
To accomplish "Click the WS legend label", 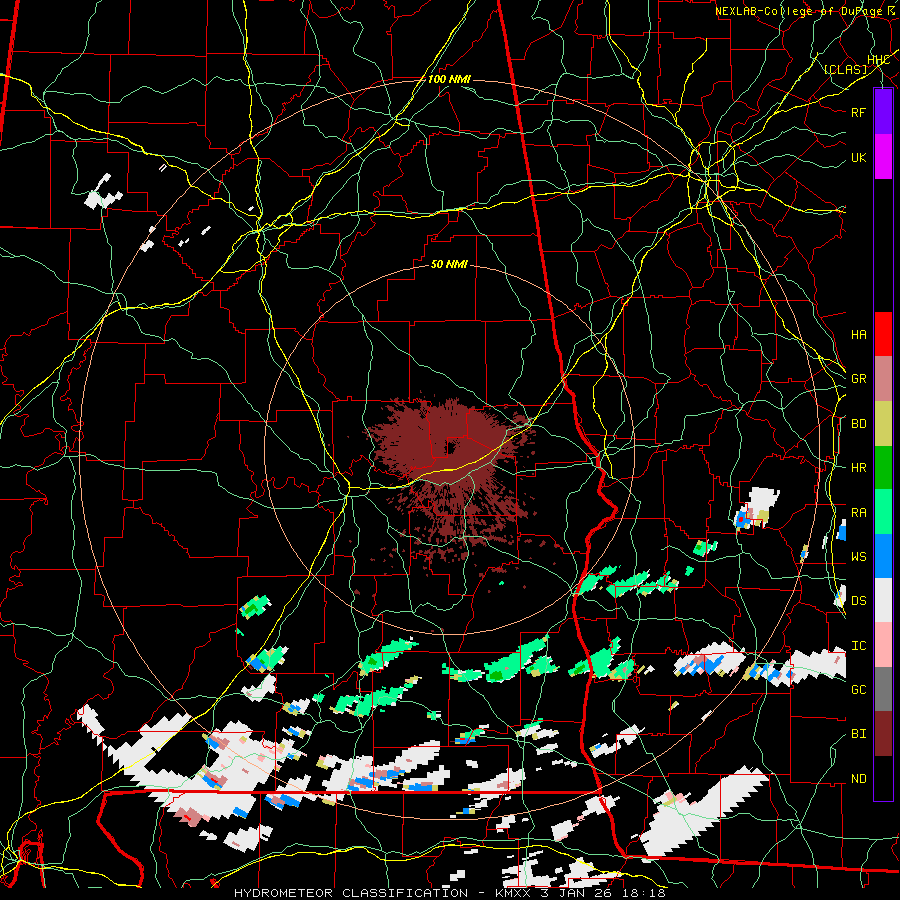I will point(858,557).
